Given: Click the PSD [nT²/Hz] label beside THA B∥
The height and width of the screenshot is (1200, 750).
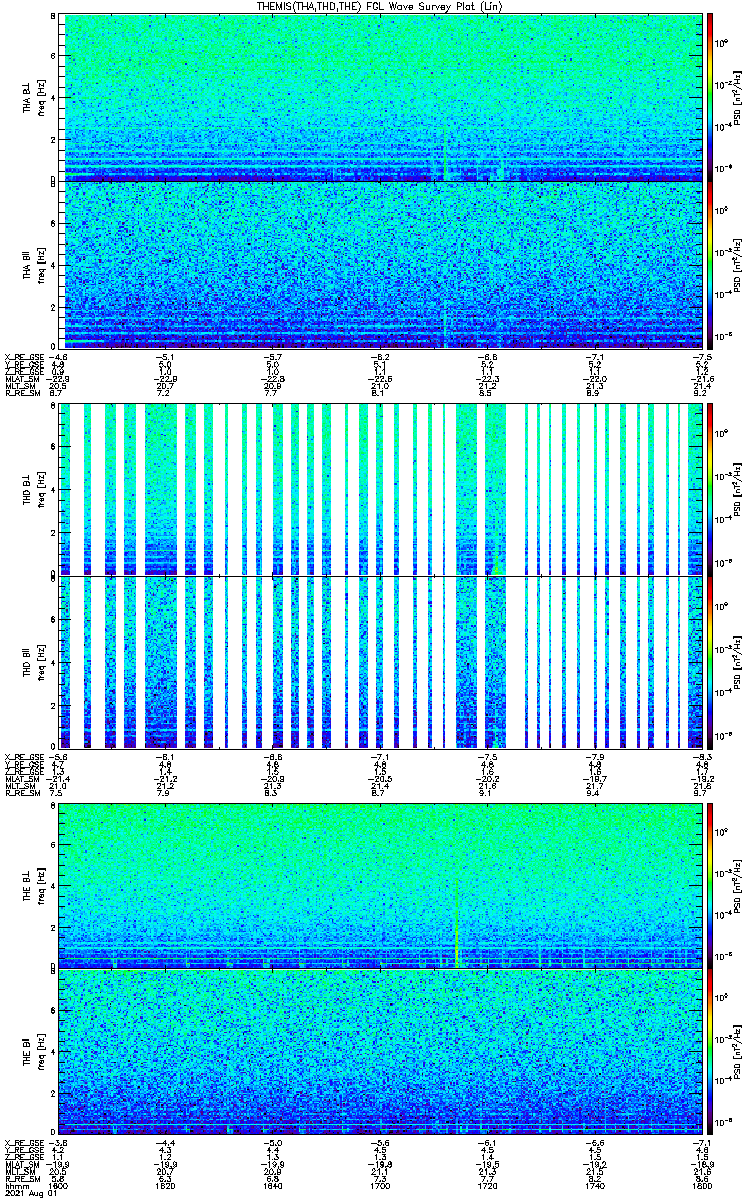Looking at the screenshot, I should point(739,264).
